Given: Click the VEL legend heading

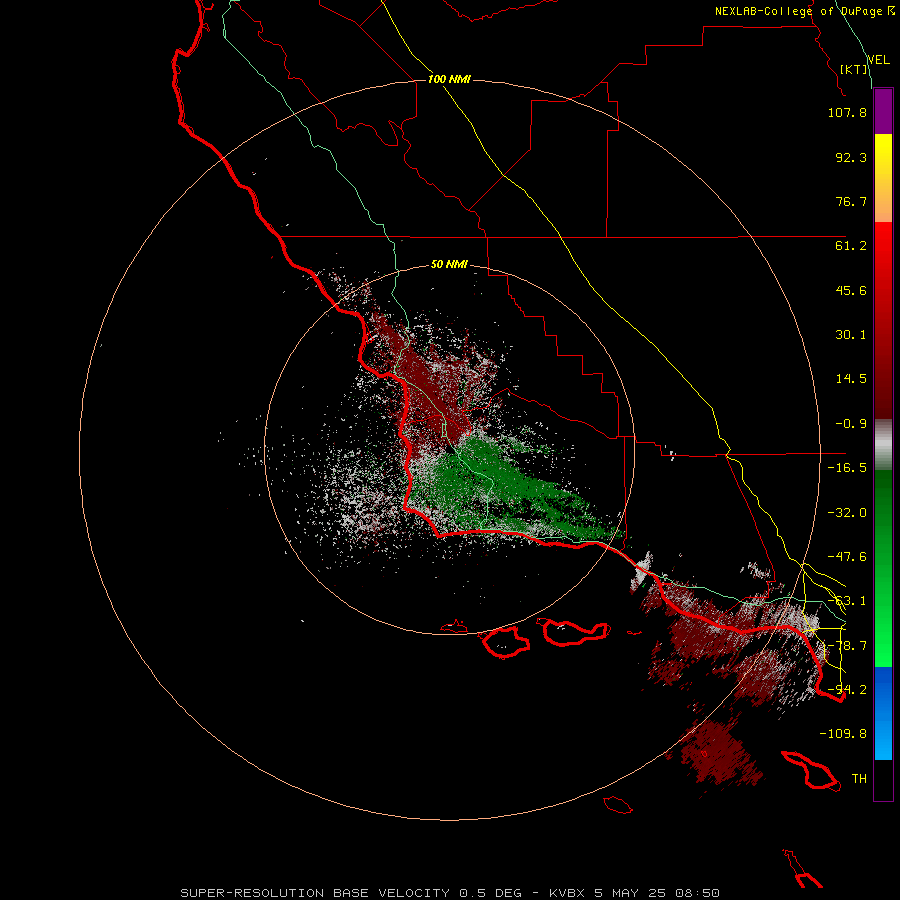Looking at the screenshot, I should click(878, 60).
